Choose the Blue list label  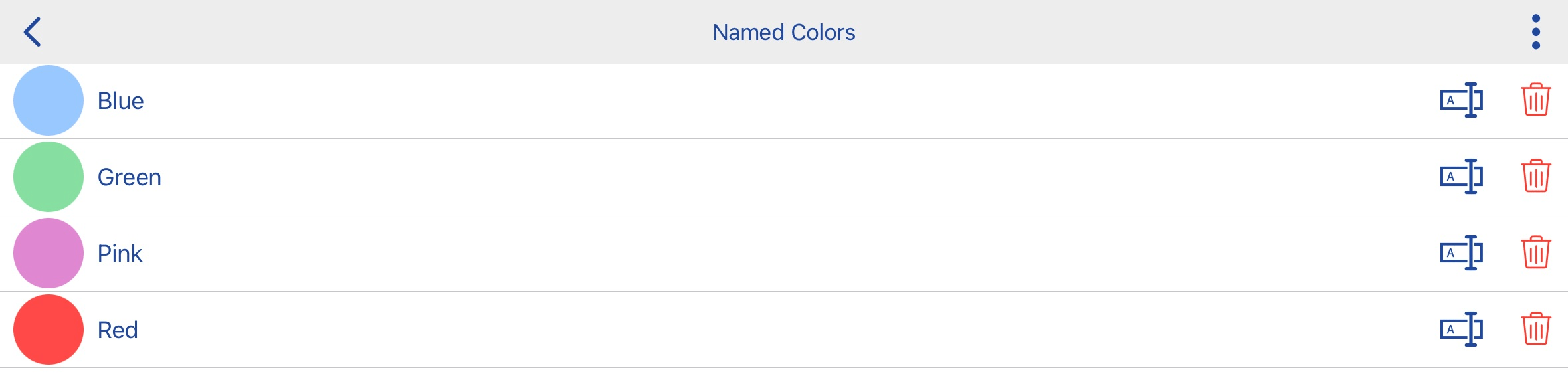point(120,101)
